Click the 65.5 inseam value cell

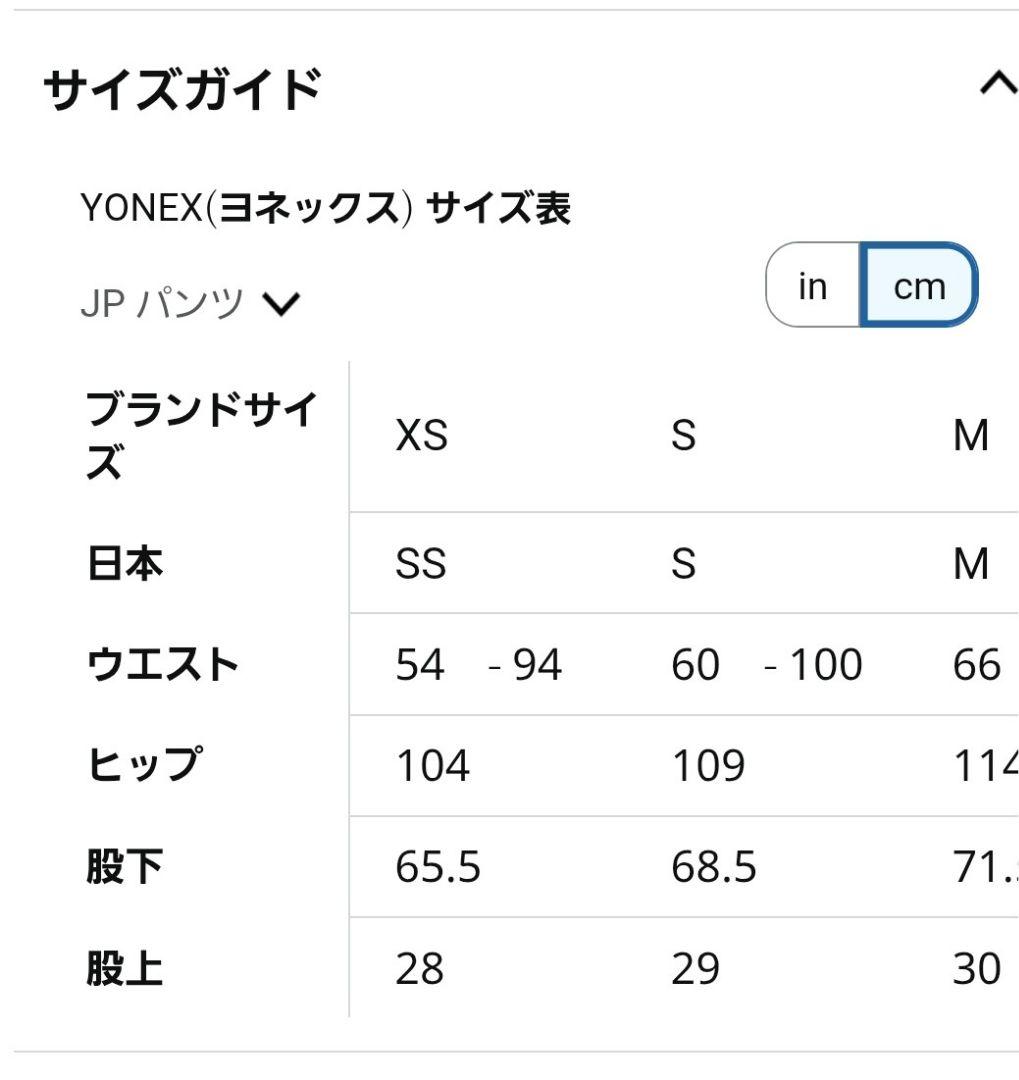pyautogui.click(x=437, y=866)
